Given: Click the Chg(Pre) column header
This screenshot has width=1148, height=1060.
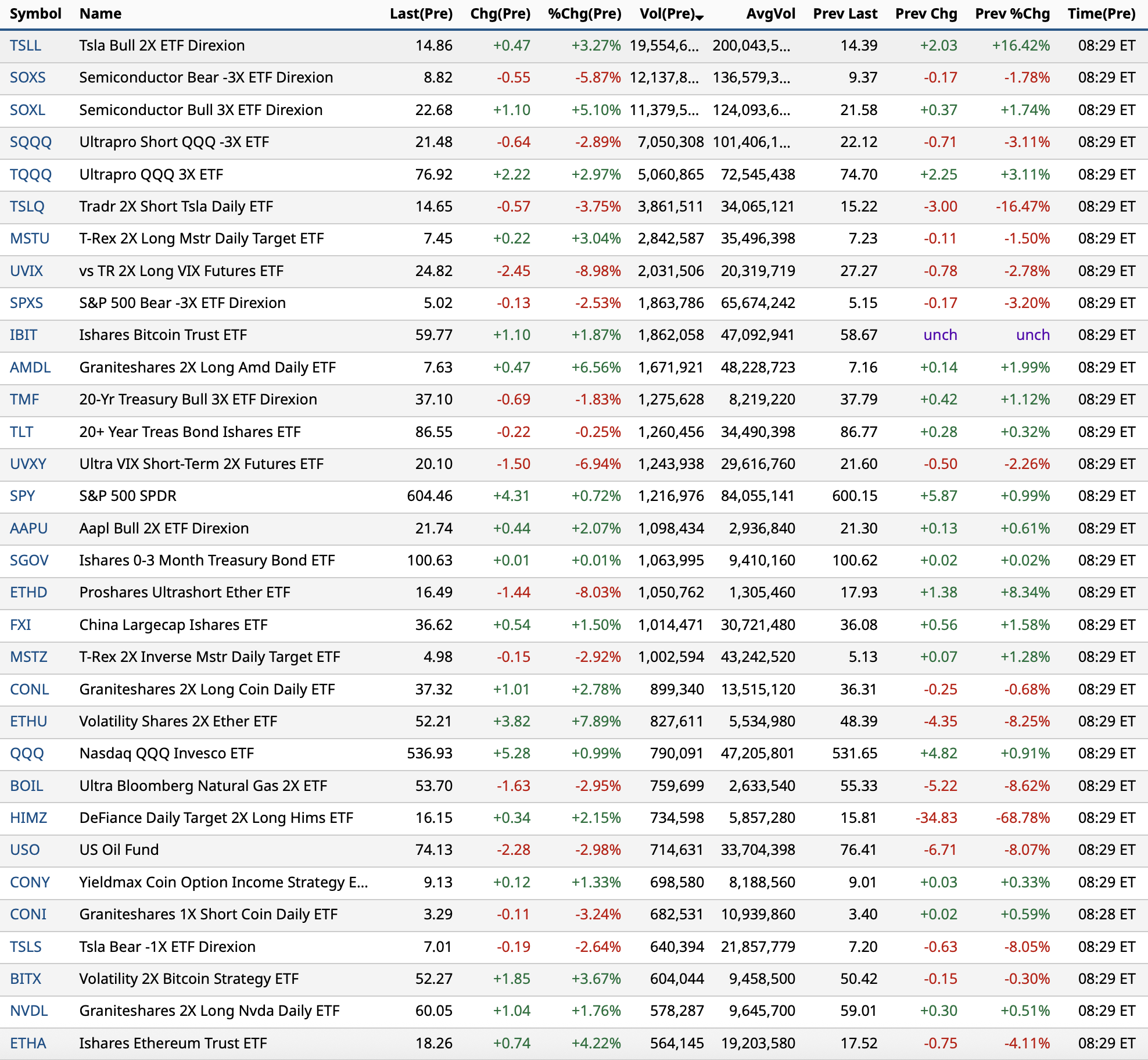Looking at the screenshot, I should [x=500, y=13].
